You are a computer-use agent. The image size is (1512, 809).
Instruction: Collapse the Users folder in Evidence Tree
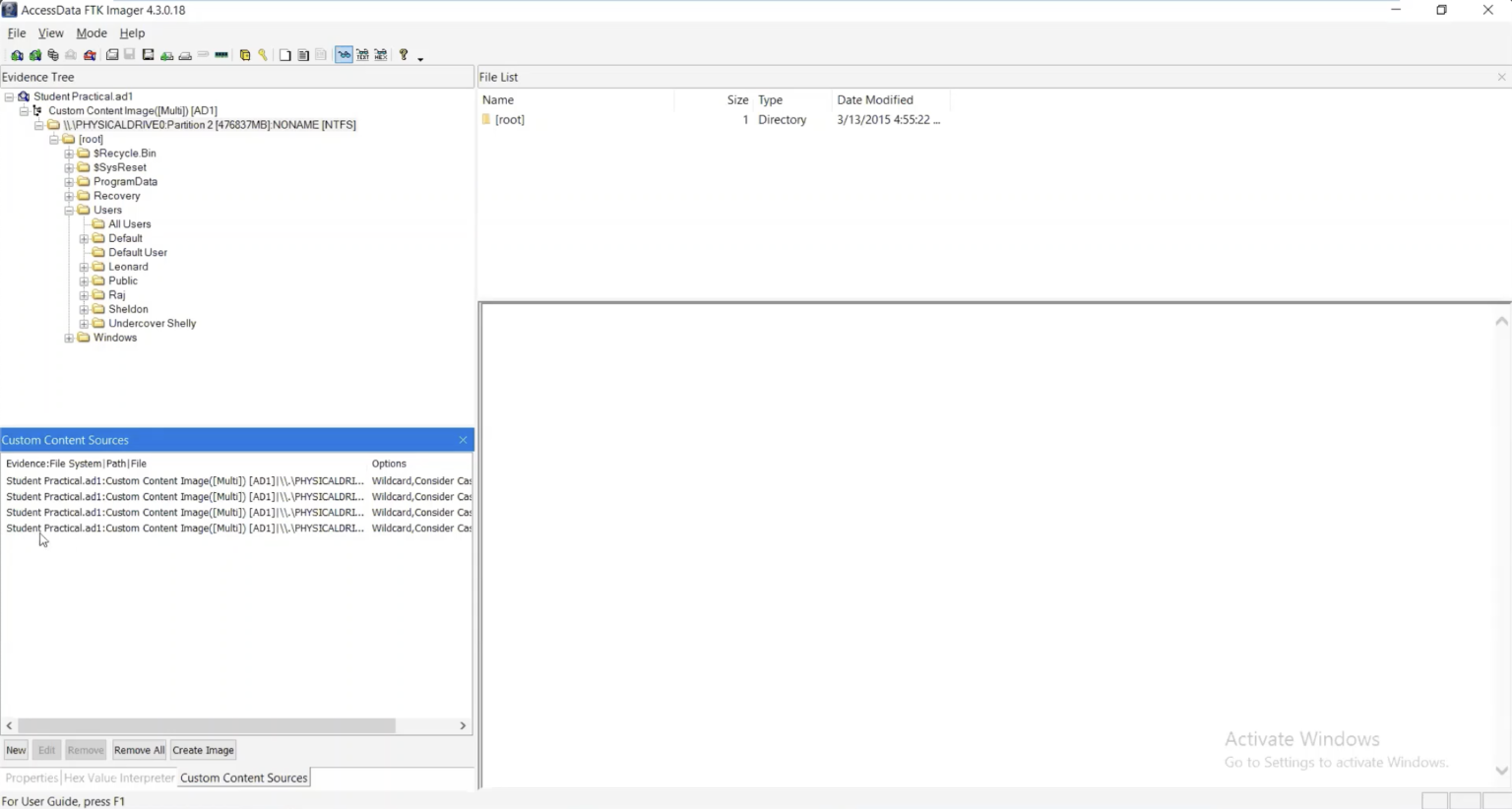[x=70, y=210]
